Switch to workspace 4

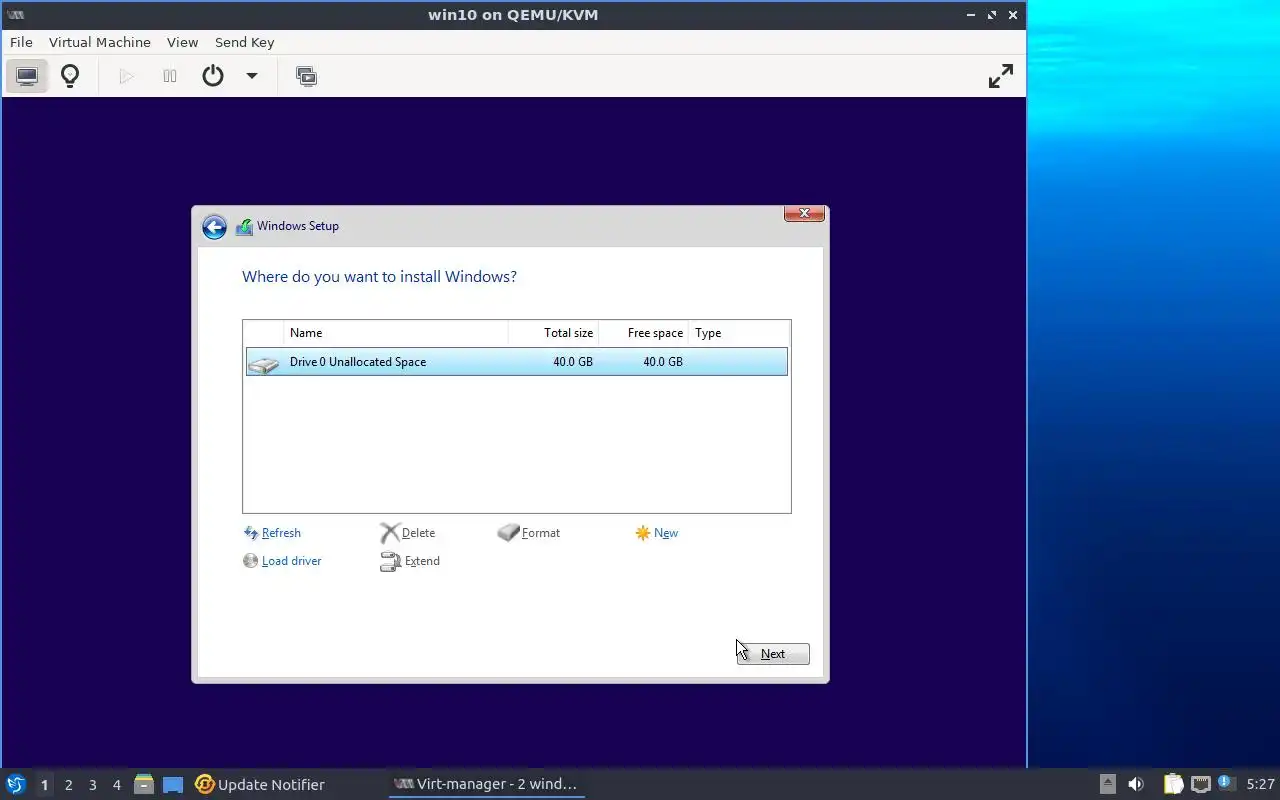tap(117, 785)
